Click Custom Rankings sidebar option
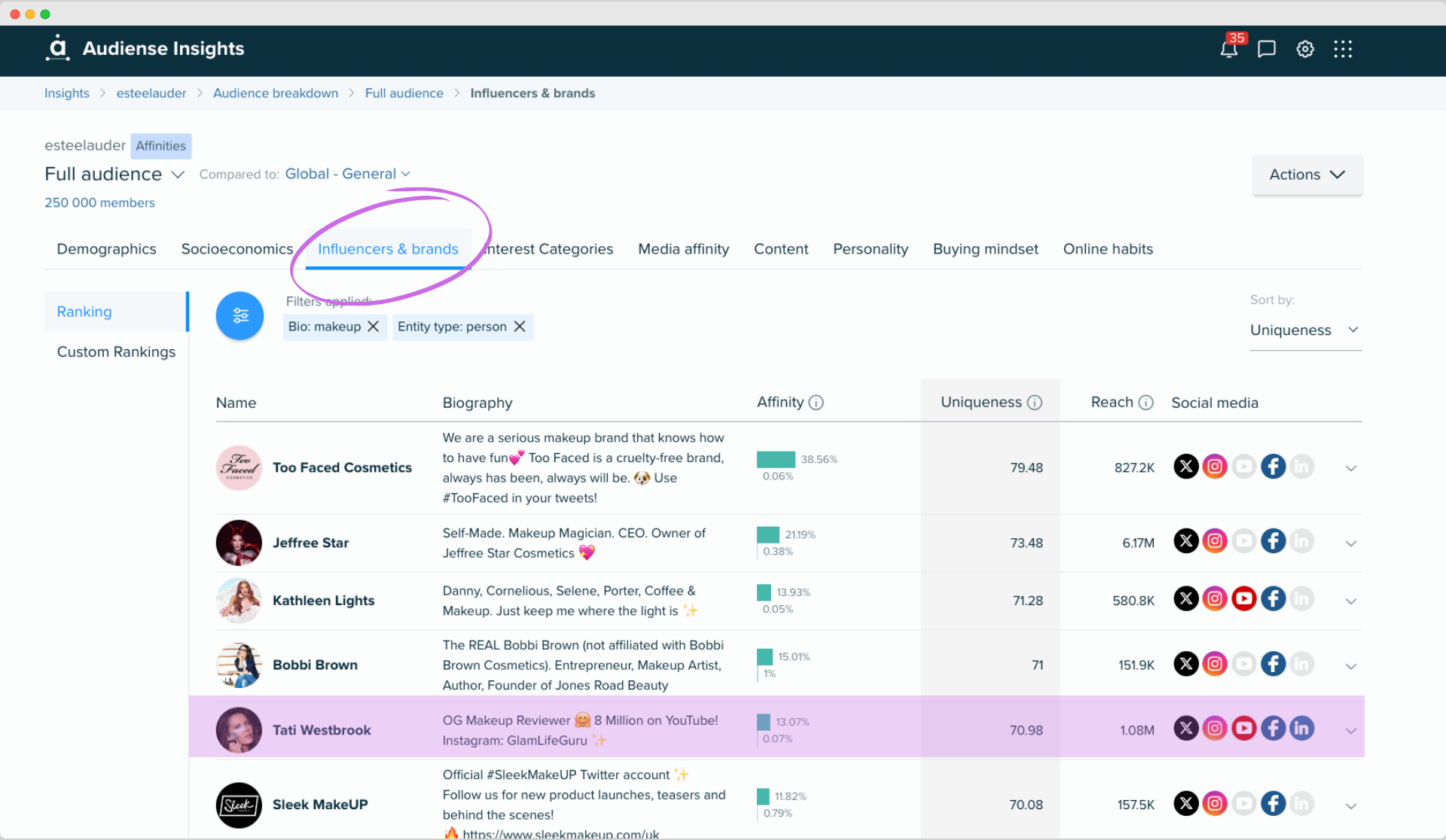This screenshot has width=1446, height=840. 116,351
